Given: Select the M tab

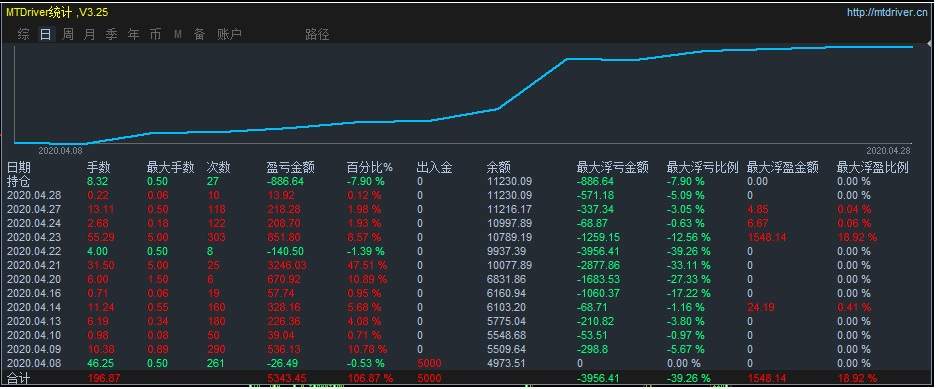Looking at the screenshot, I should [178, 34].
